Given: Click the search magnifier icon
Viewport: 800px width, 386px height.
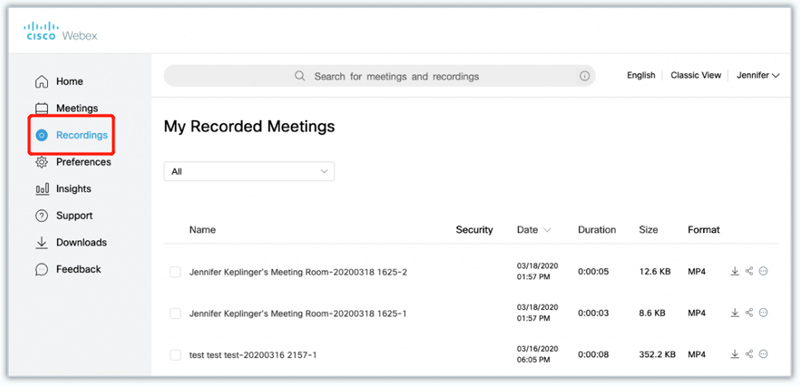Looking at the screenshot, I should click(300, 76).
